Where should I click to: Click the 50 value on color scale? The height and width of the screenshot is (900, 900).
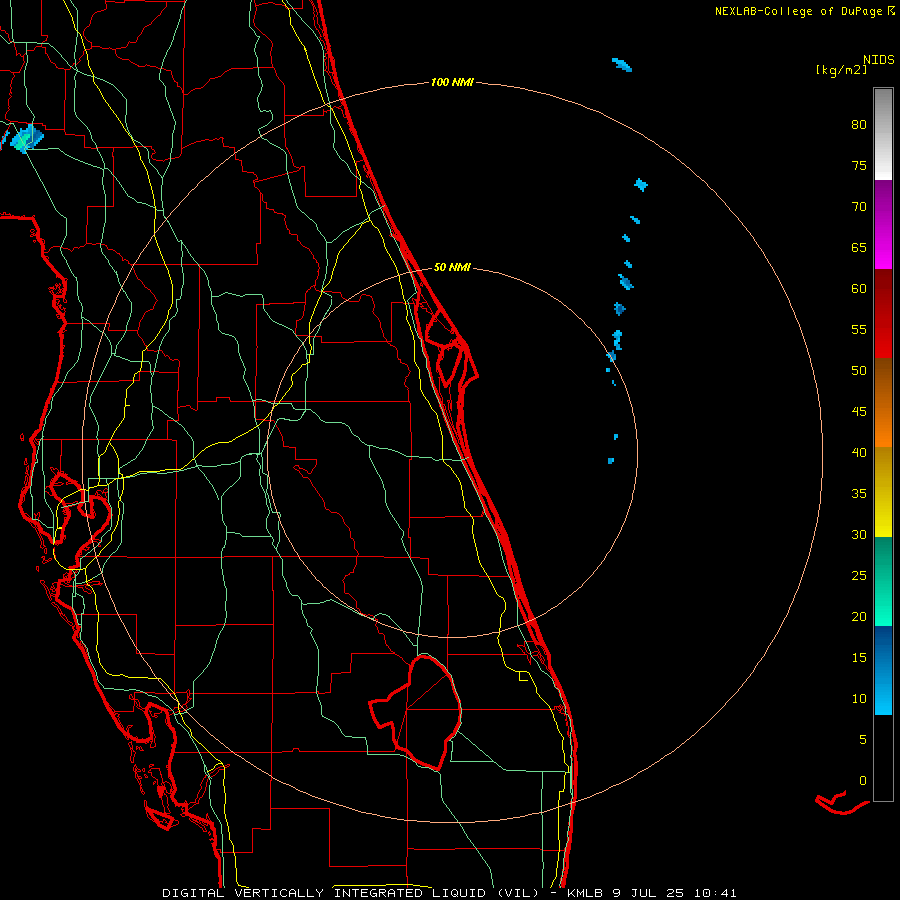(x=859, y=371)
